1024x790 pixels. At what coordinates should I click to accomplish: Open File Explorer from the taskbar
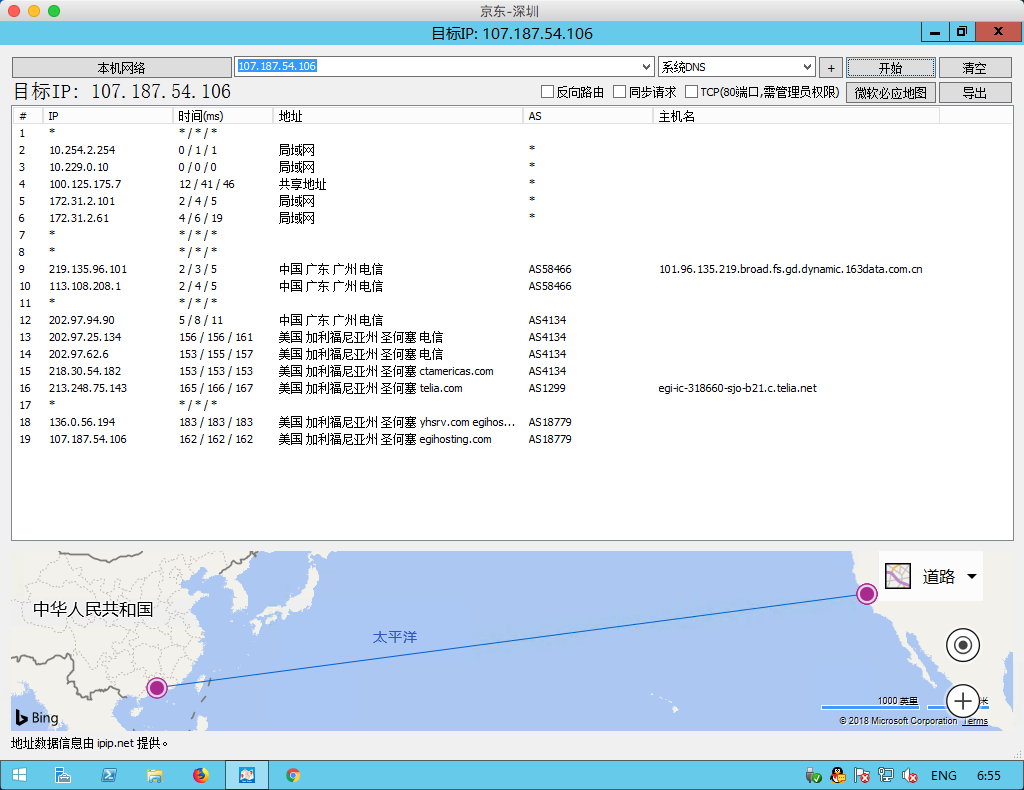155,775
